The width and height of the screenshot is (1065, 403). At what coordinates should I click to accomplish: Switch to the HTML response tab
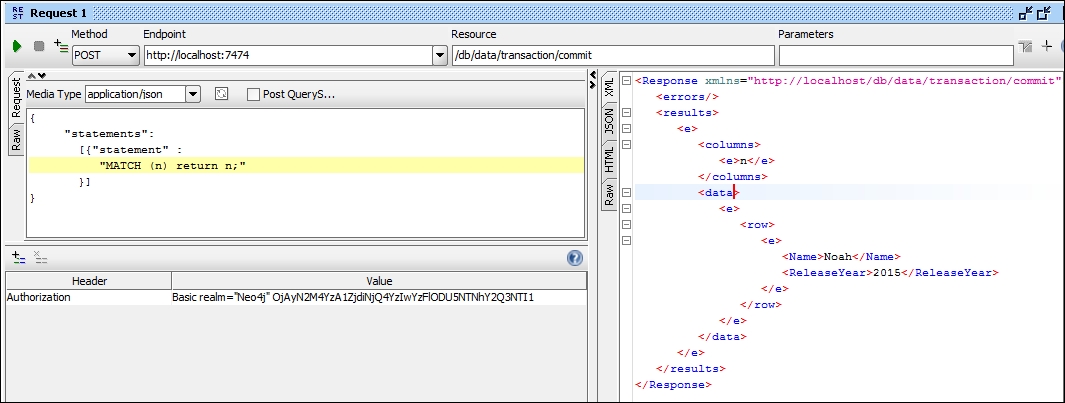click(609, 158)
